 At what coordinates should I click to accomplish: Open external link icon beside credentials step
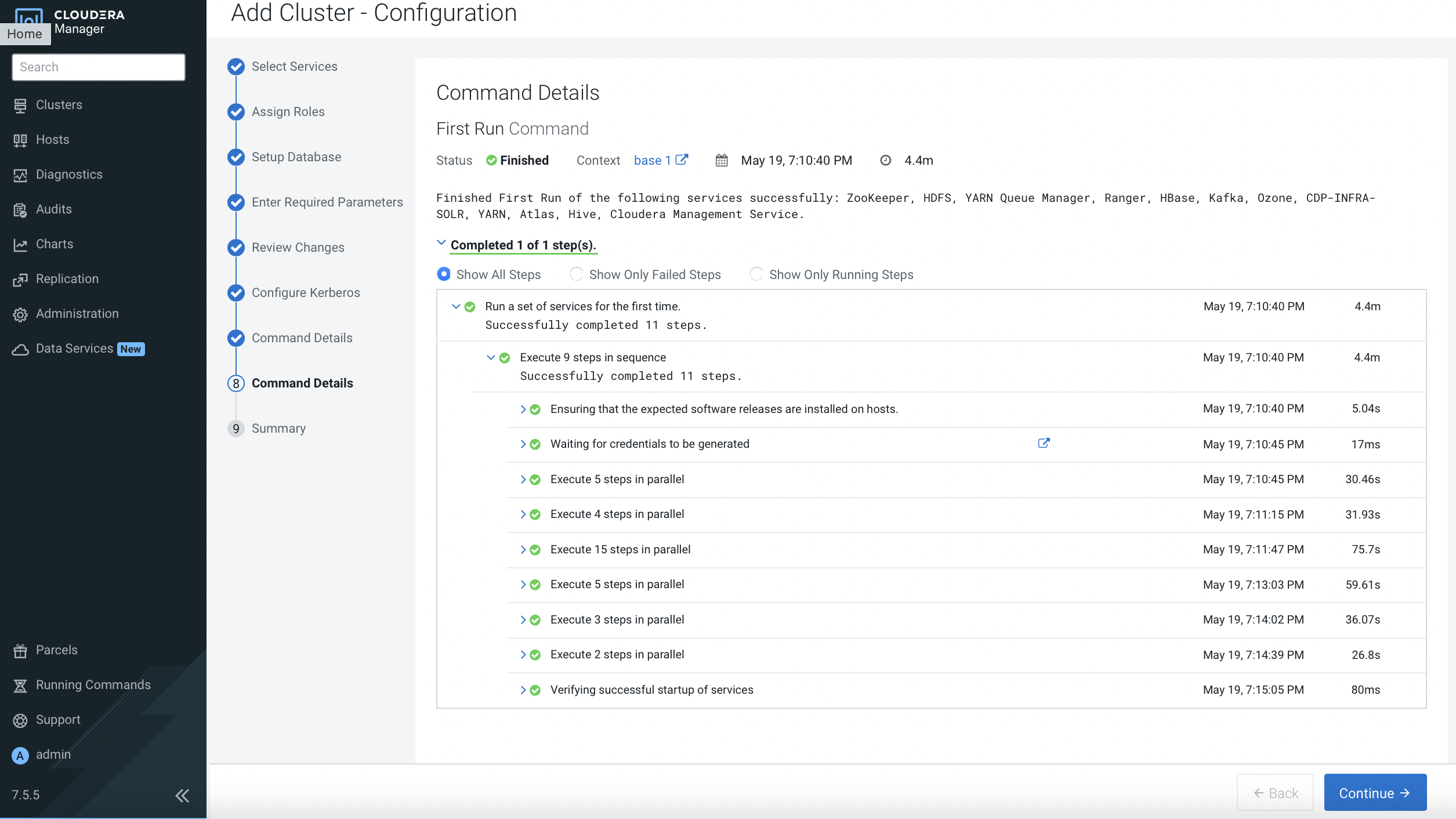[1044, 443]
